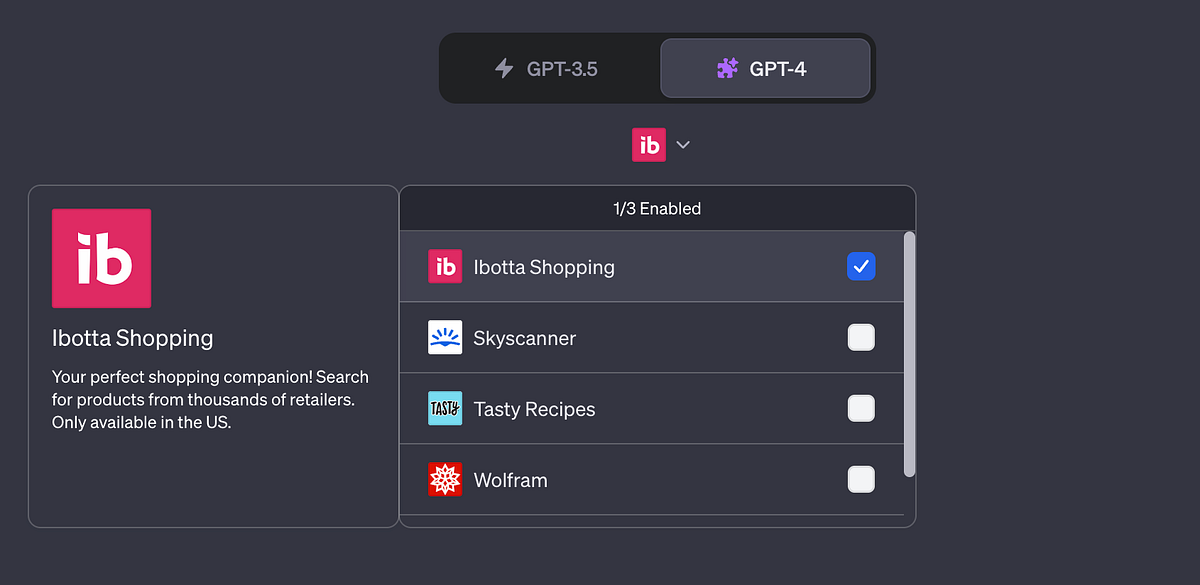
Task: Click the large Ibotta logo in the info panel
Action: [100, 258]
